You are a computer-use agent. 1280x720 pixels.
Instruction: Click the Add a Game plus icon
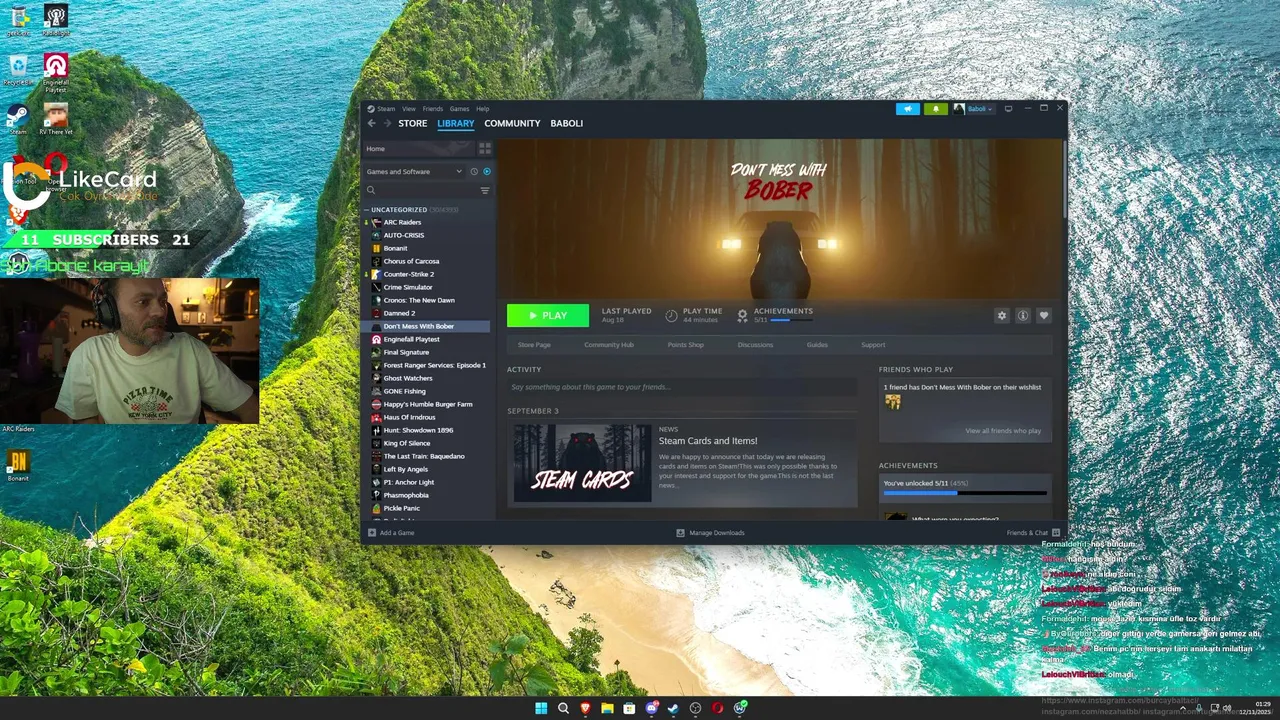point(372,533)
